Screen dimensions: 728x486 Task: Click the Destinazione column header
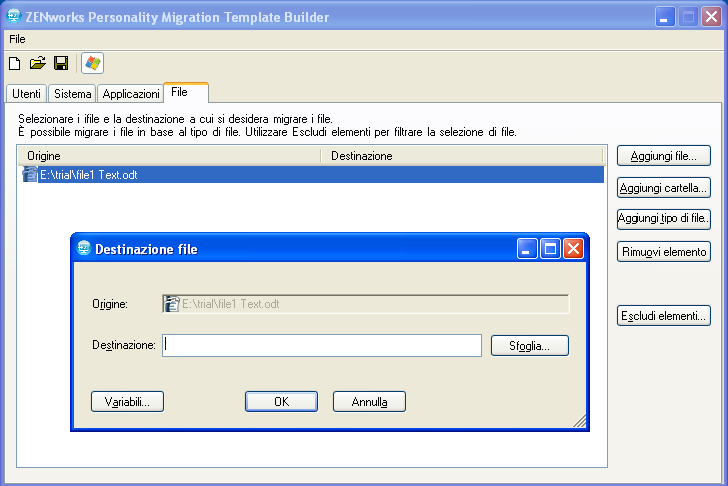(462, 156)
